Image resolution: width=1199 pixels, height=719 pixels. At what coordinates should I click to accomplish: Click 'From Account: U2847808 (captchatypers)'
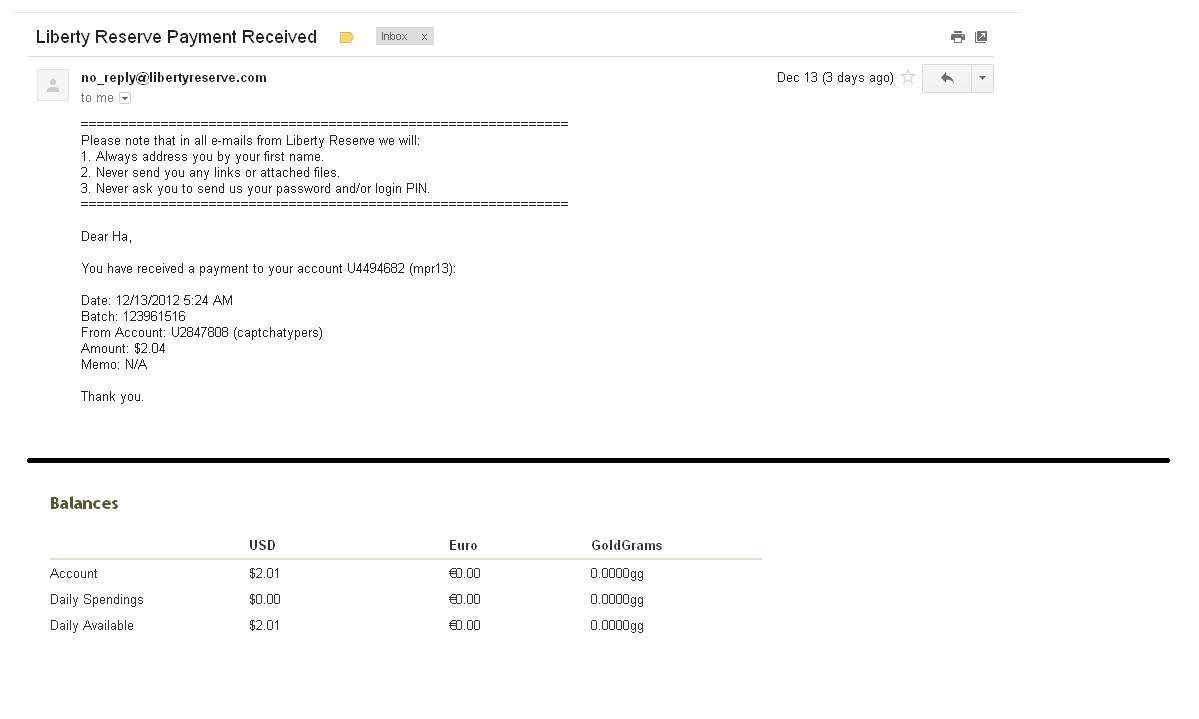coord(202,333)
